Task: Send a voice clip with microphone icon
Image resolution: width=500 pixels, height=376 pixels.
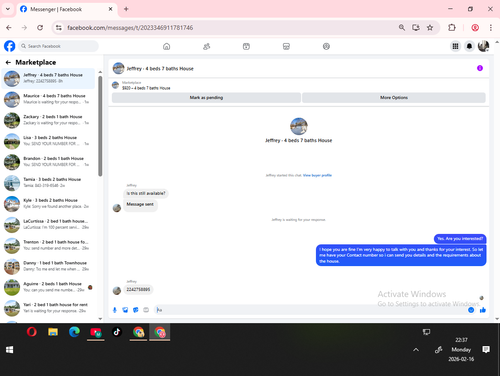Action: click(115, 310)
